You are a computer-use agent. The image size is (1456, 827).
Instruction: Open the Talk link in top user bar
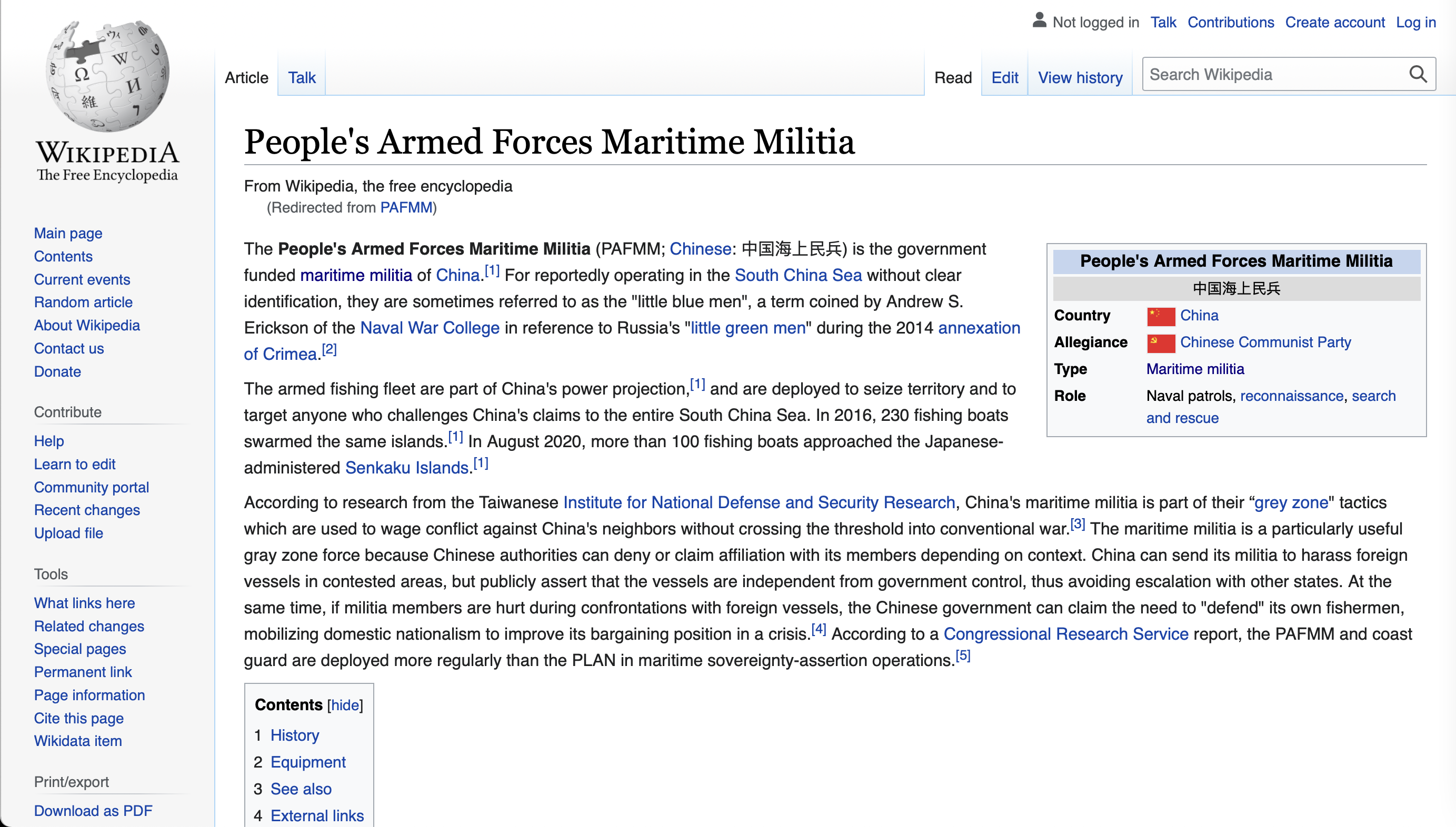tap(1163, 22)
